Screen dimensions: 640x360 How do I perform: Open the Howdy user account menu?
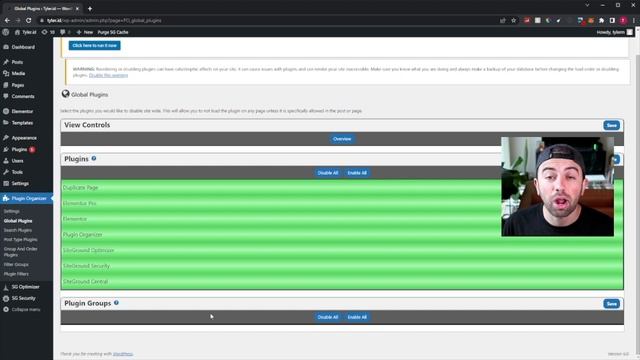614,32
